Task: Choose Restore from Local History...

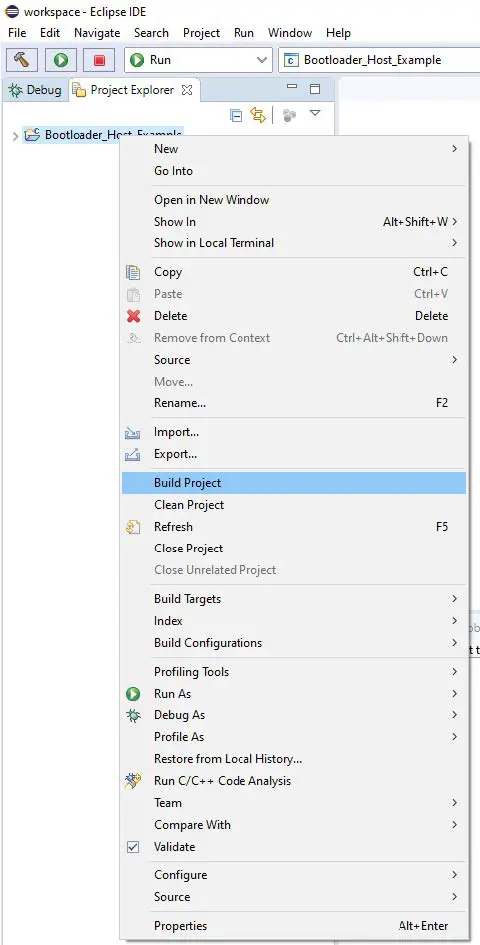Action: (294, 759)
